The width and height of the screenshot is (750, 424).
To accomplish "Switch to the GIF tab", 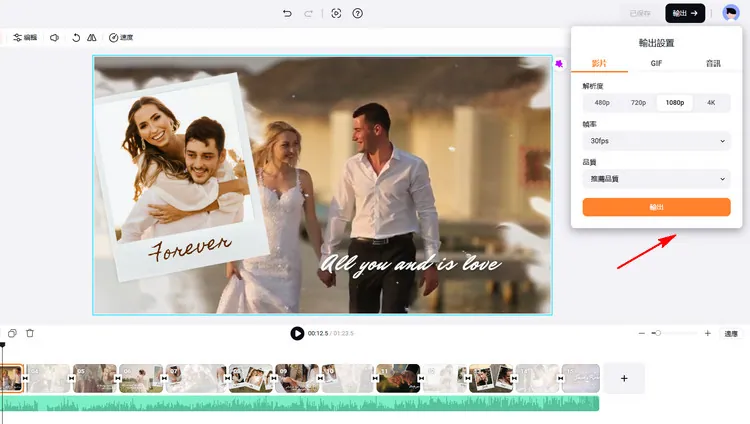I will pyautogui.click(x=656, y=63).
